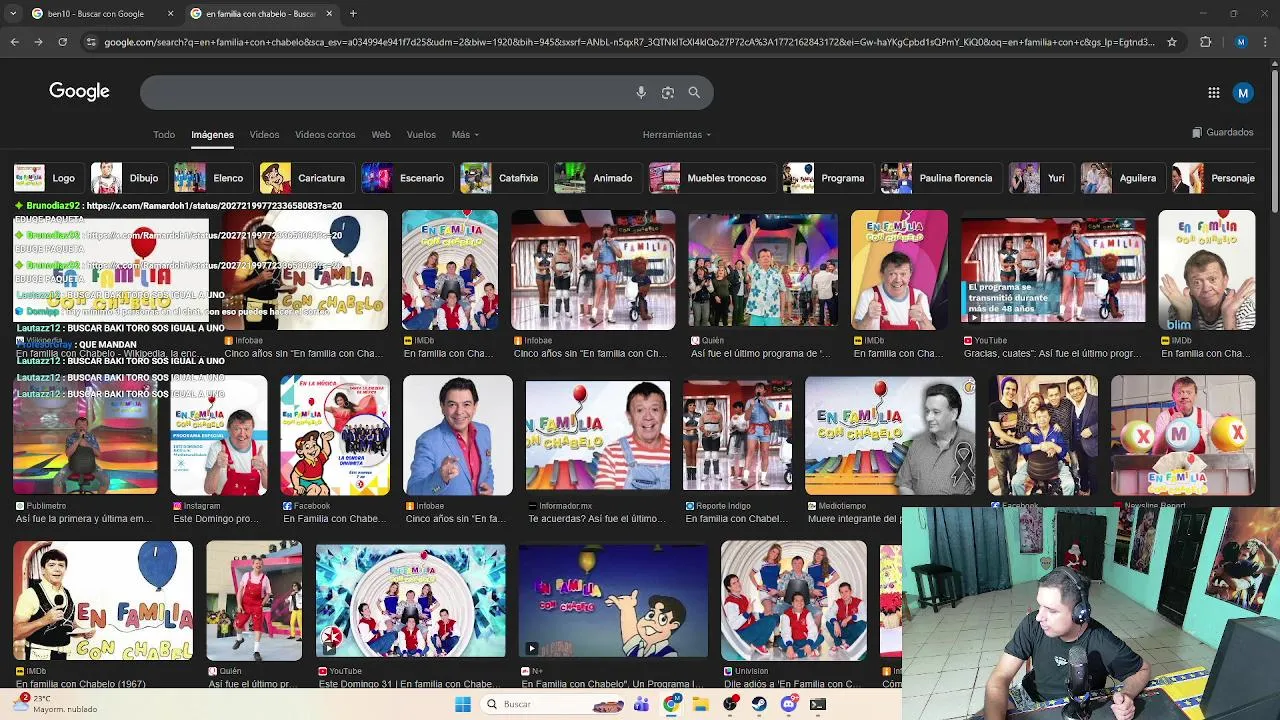Image resolution: width=1280 pixels, height=720 pixels.
Task: Open the terminal taskbar icon
Action: point(818,704)
